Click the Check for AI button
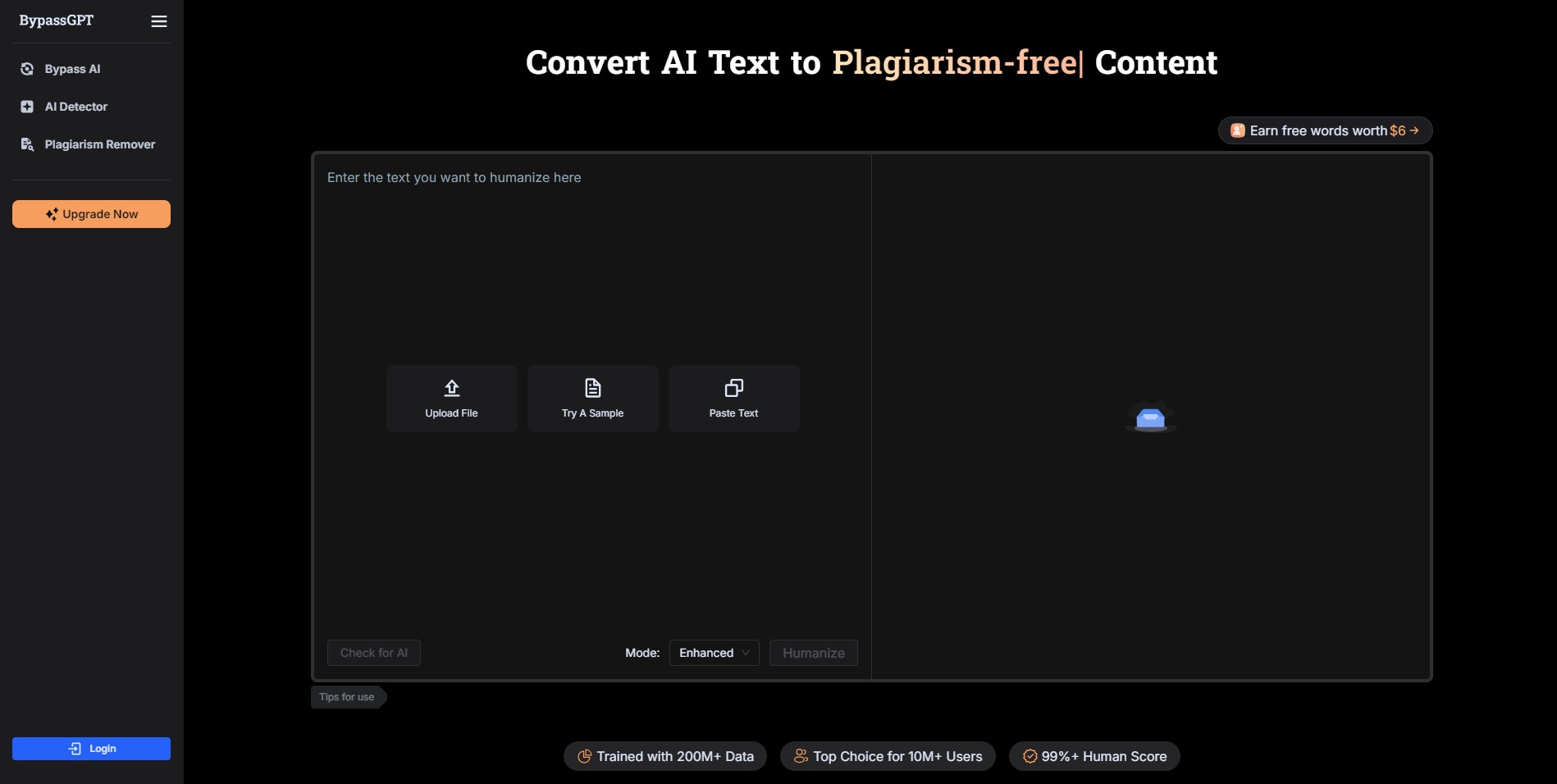The height and width of the screenshot is (784, 1557). point(374,653)
